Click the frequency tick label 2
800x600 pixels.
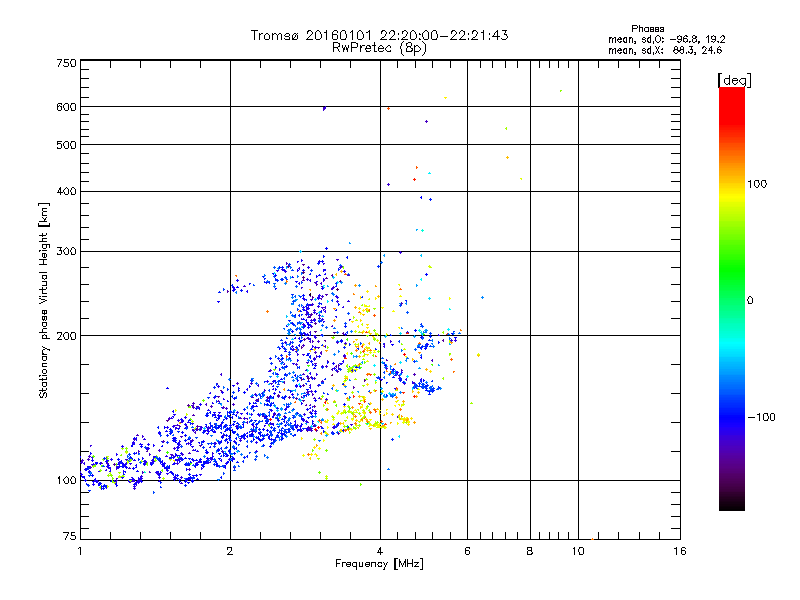[230, 551]
